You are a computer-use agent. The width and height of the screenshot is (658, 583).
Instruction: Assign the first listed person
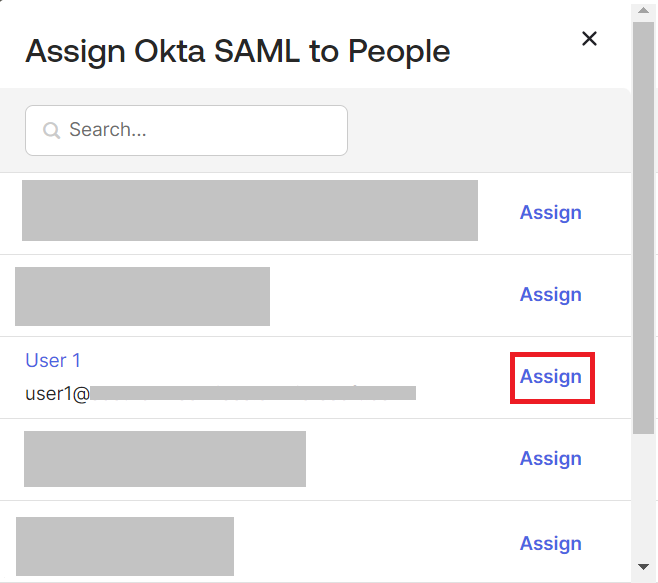550,213
